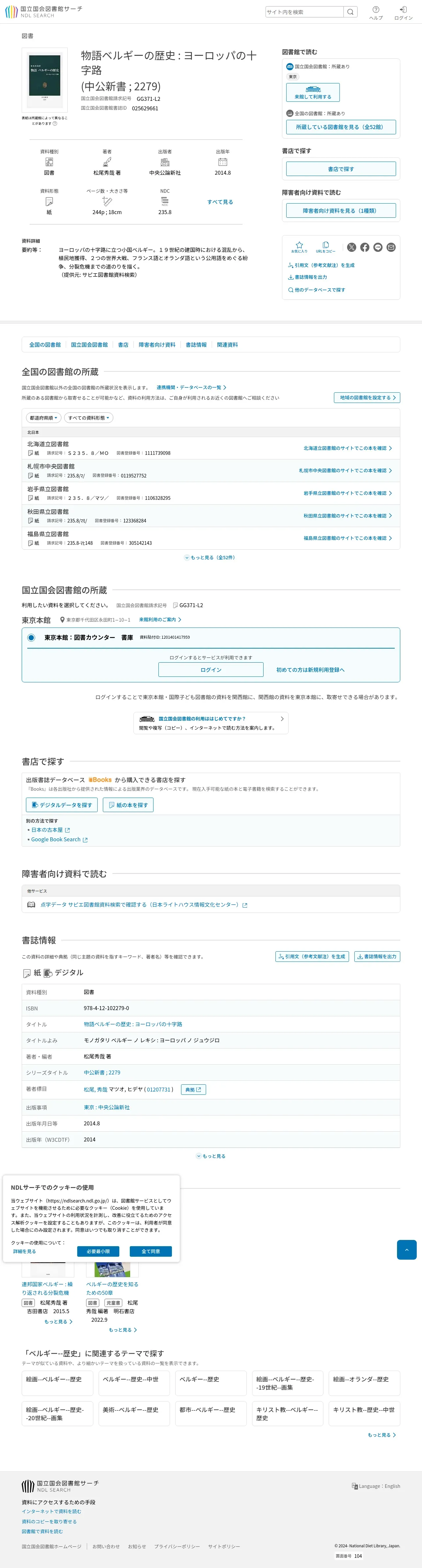Switch Language to English in footer
The image size is (422, 1568).
pyautogui.click(x=376, y=1486)
